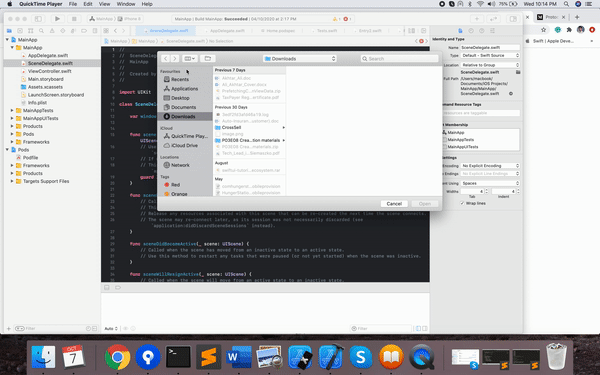
Task: Toggle MainAppTests target membership
Action: (x=444, y=140)
